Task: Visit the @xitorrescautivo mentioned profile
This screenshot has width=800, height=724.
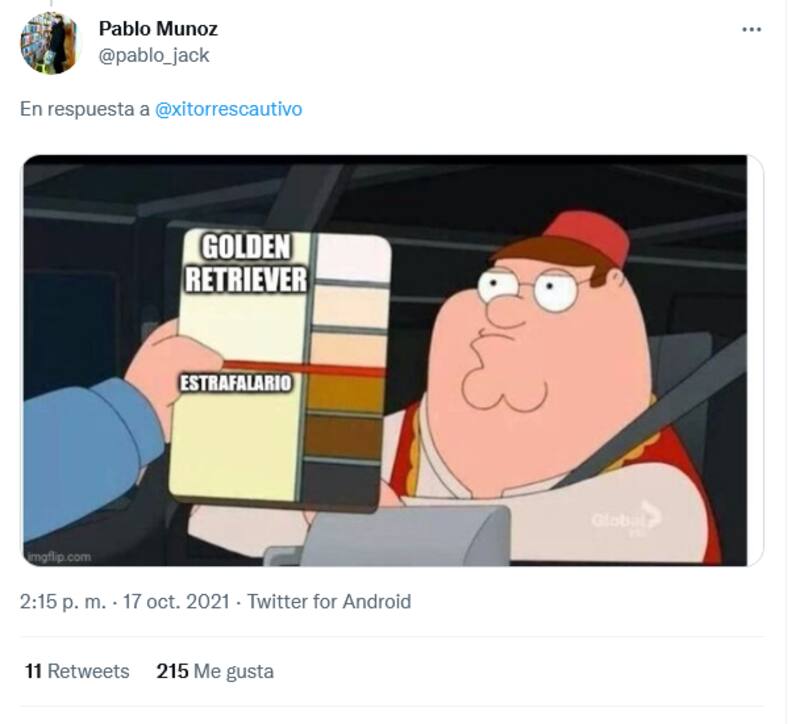Action: tap(228, 109)
